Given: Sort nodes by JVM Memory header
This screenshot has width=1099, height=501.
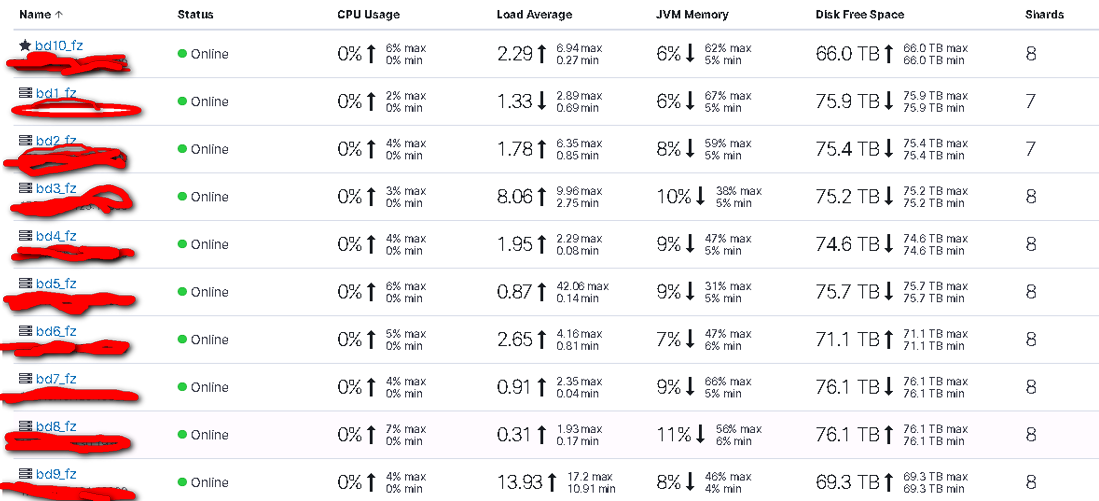Looking at the screenshot, I should tap(692, 14).
